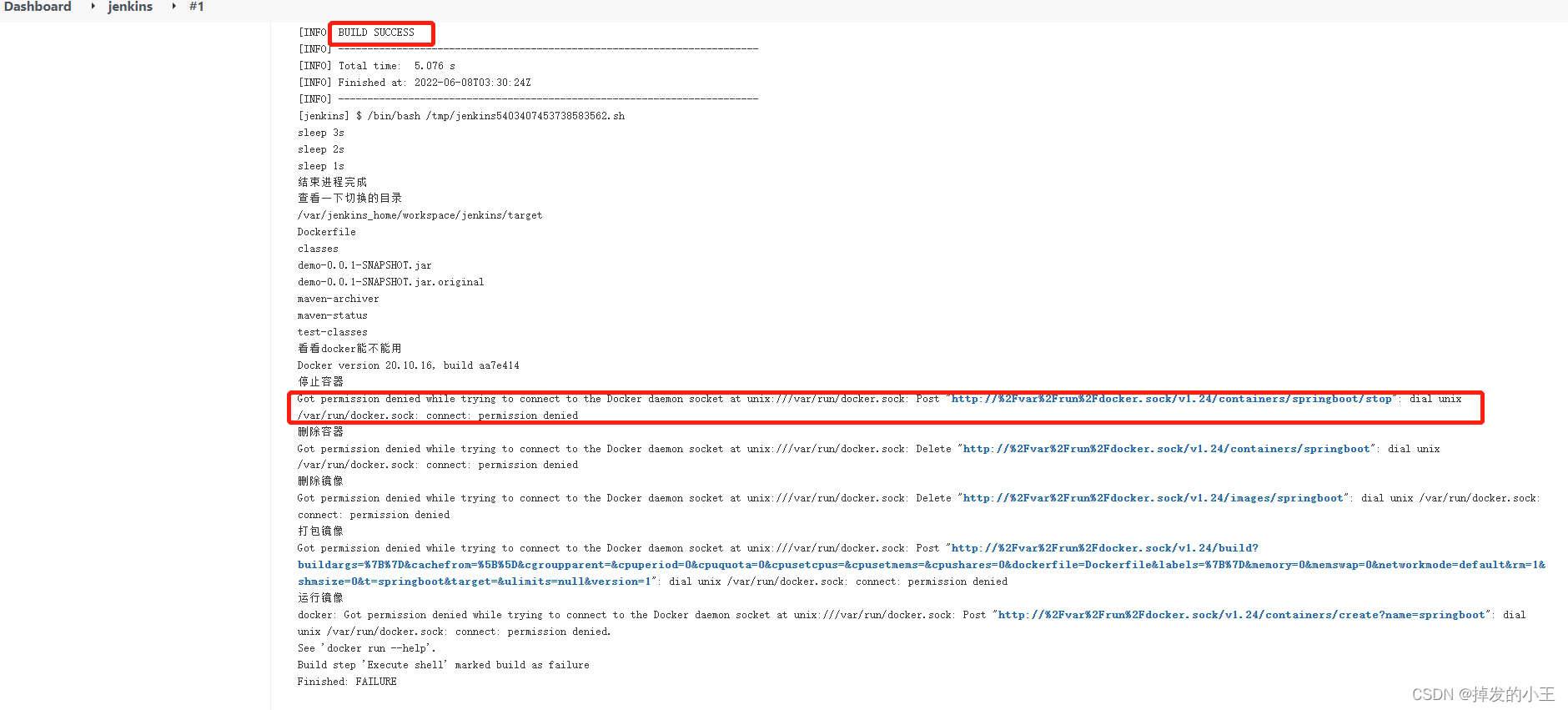
Task: Open the jenkins breadcrumb link
Action: click(130, 7)
